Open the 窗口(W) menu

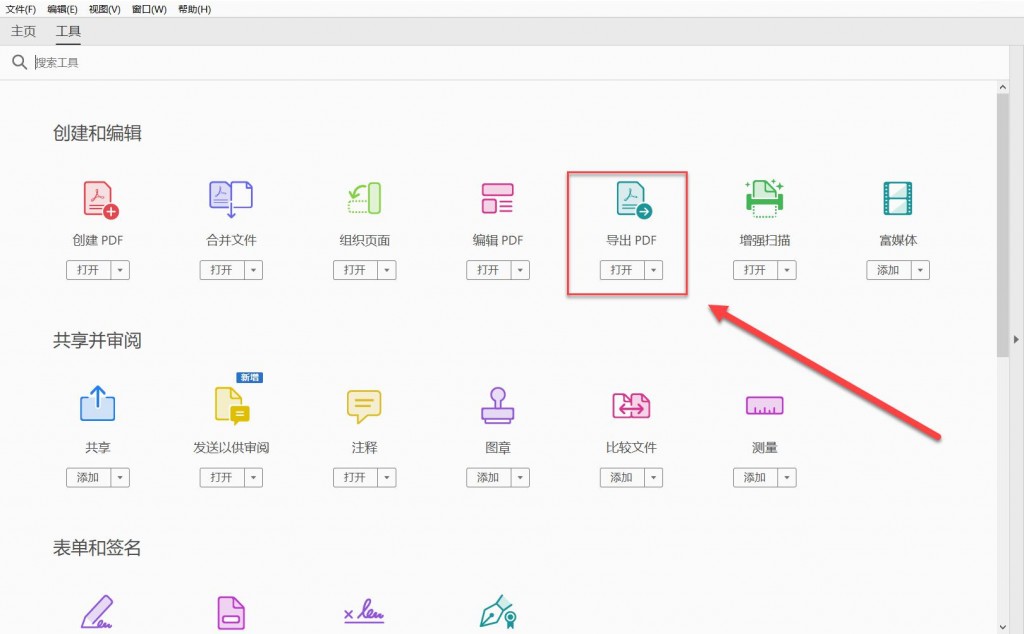pos(149,9)
